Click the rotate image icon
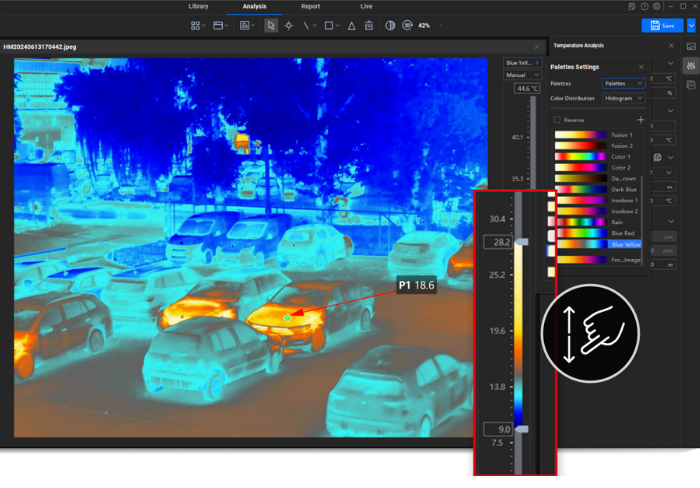This screenshot has width=700, height=488. click(x=407, y=25)
